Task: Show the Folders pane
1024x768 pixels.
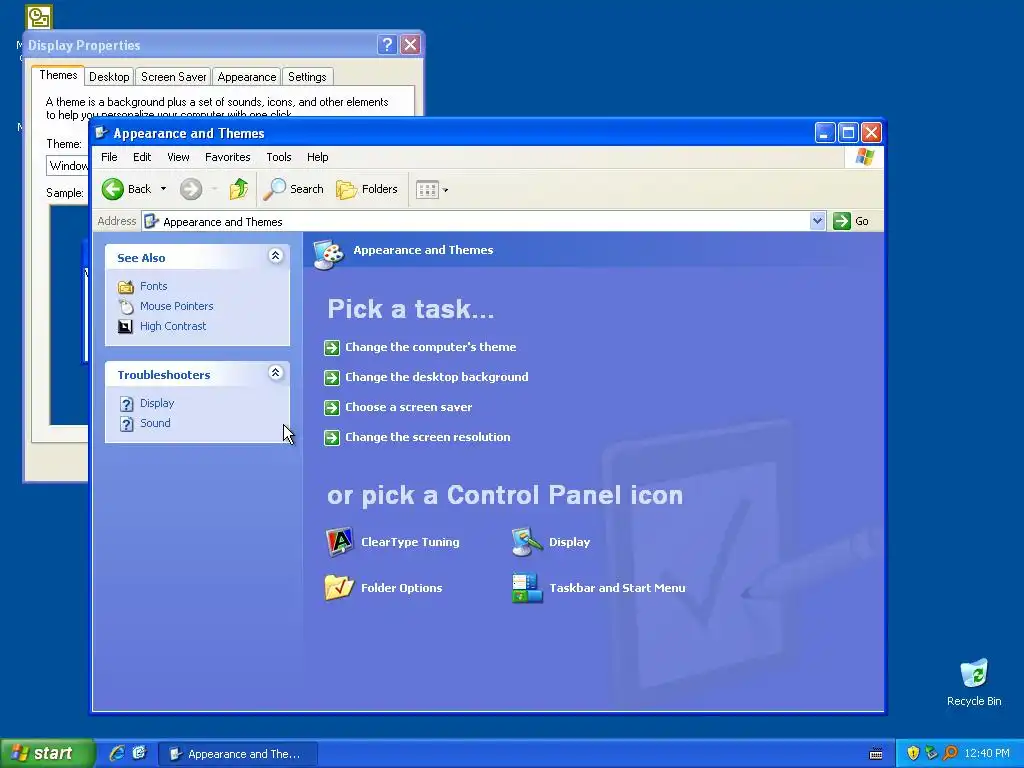Action: (x=367, y=189)
